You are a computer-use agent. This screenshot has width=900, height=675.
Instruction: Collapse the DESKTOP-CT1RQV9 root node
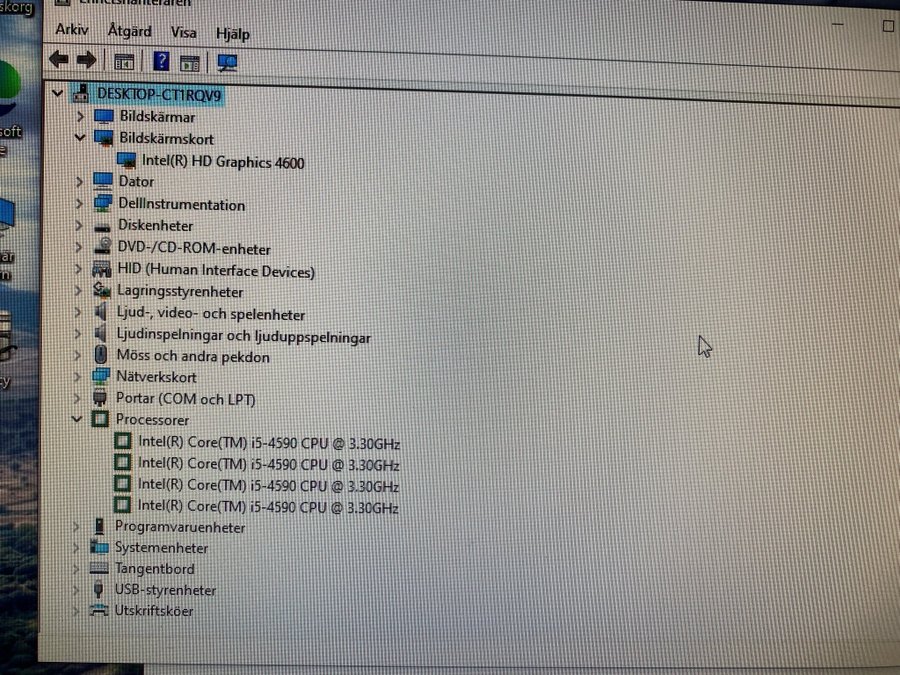(57, 94)
